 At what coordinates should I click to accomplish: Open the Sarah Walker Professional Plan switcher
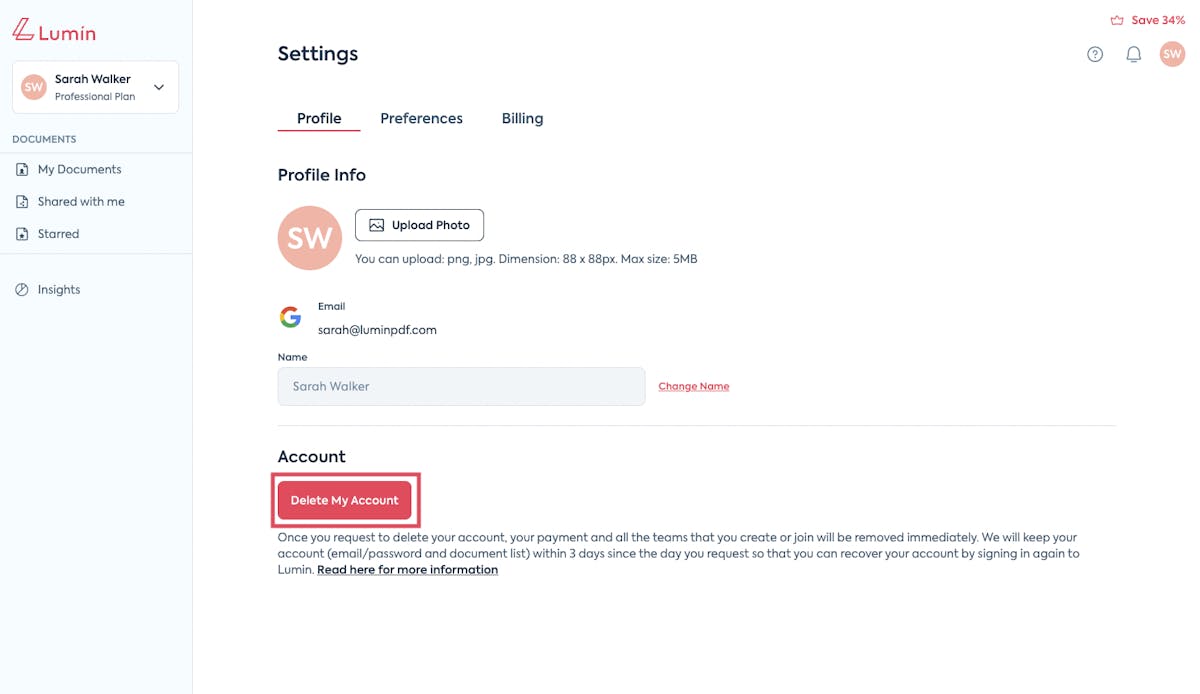click(95, 87)
